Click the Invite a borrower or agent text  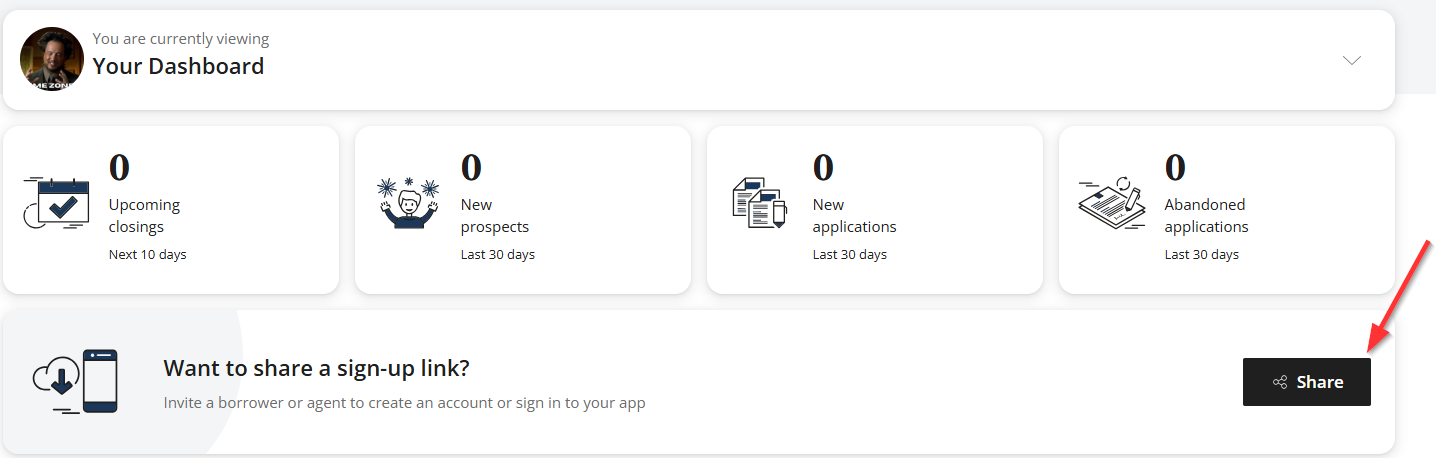(404, 403)
